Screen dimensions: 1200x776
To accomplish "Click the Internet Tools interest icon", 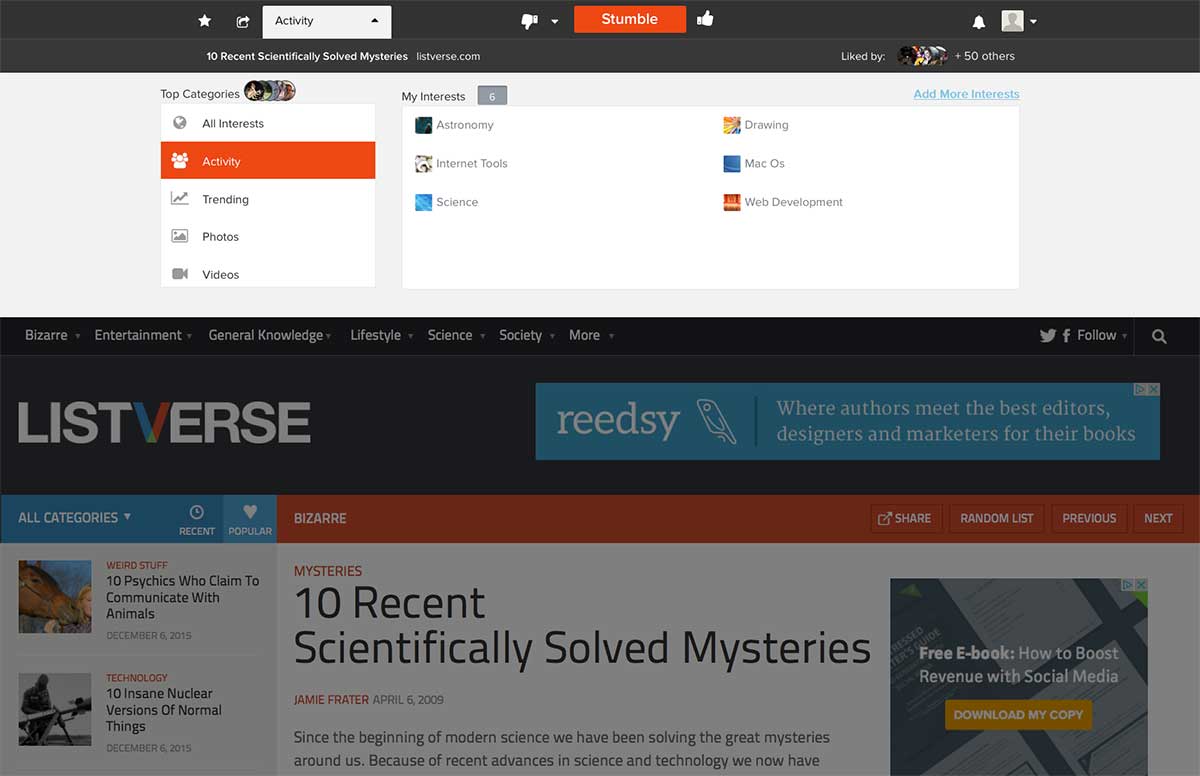I will (424, 163).
